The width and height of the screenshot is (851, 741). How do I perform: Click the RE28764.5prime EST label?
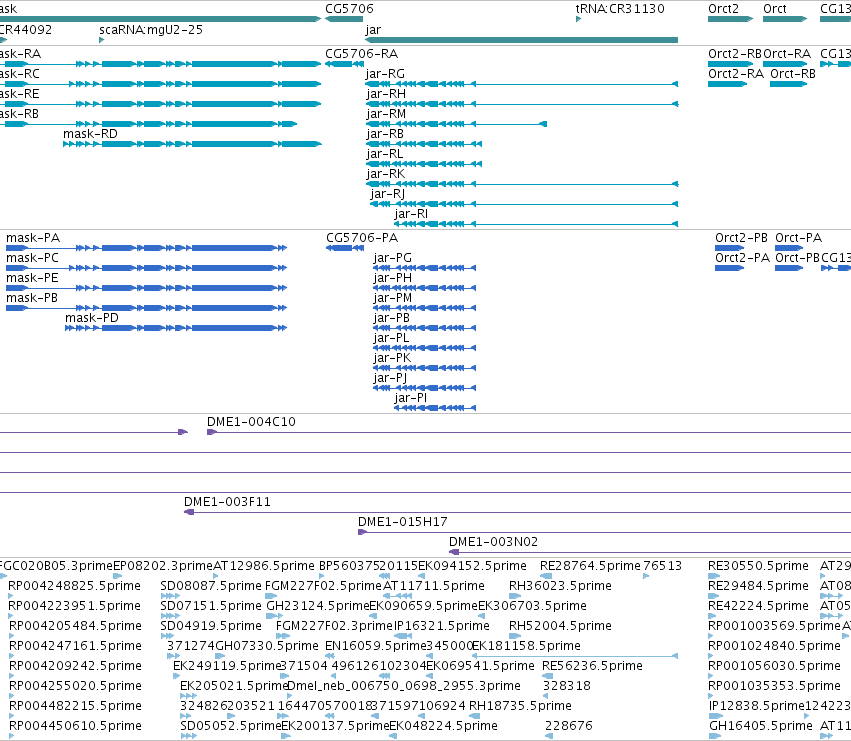[x=590, y=566]
